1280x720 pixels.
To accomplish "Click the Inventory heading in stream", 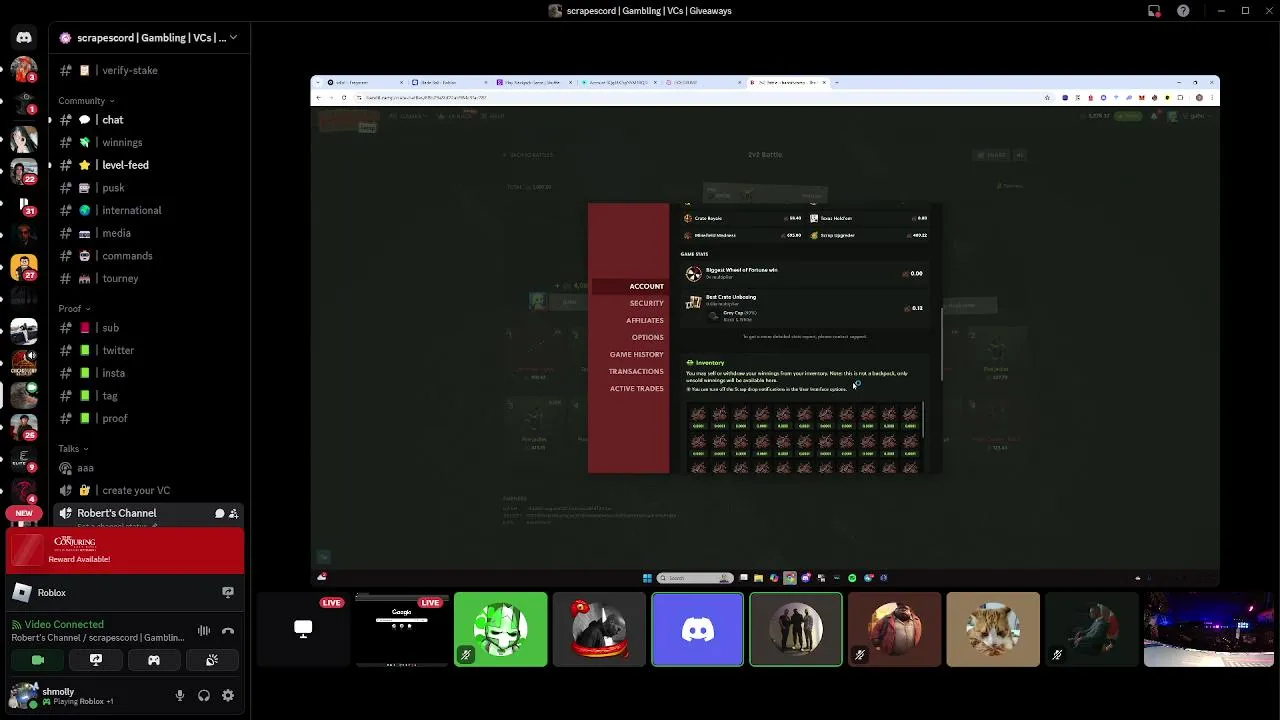I will [x=709, y=363].
